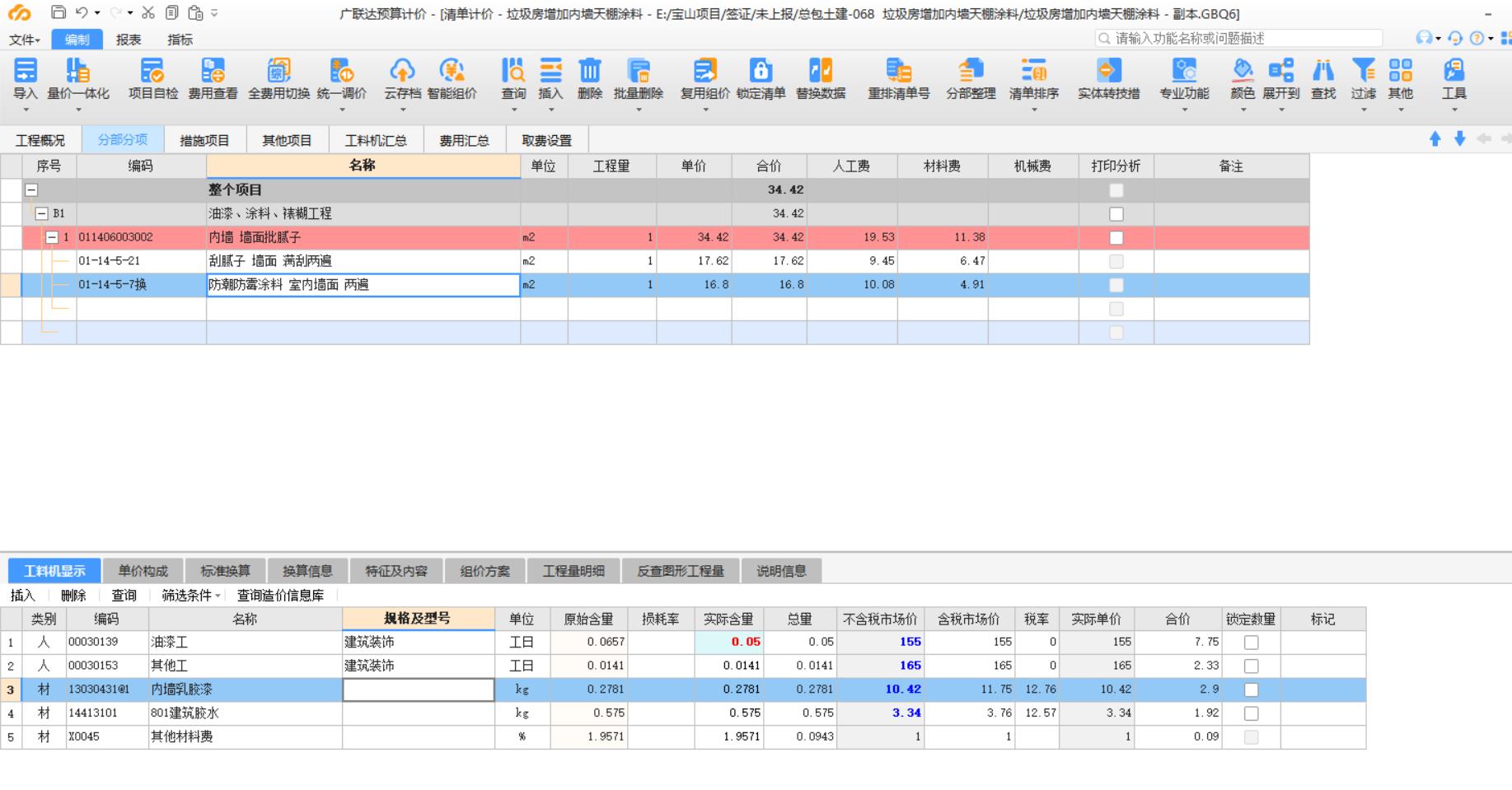Open the 工具 tools icon

[1454, 71]
